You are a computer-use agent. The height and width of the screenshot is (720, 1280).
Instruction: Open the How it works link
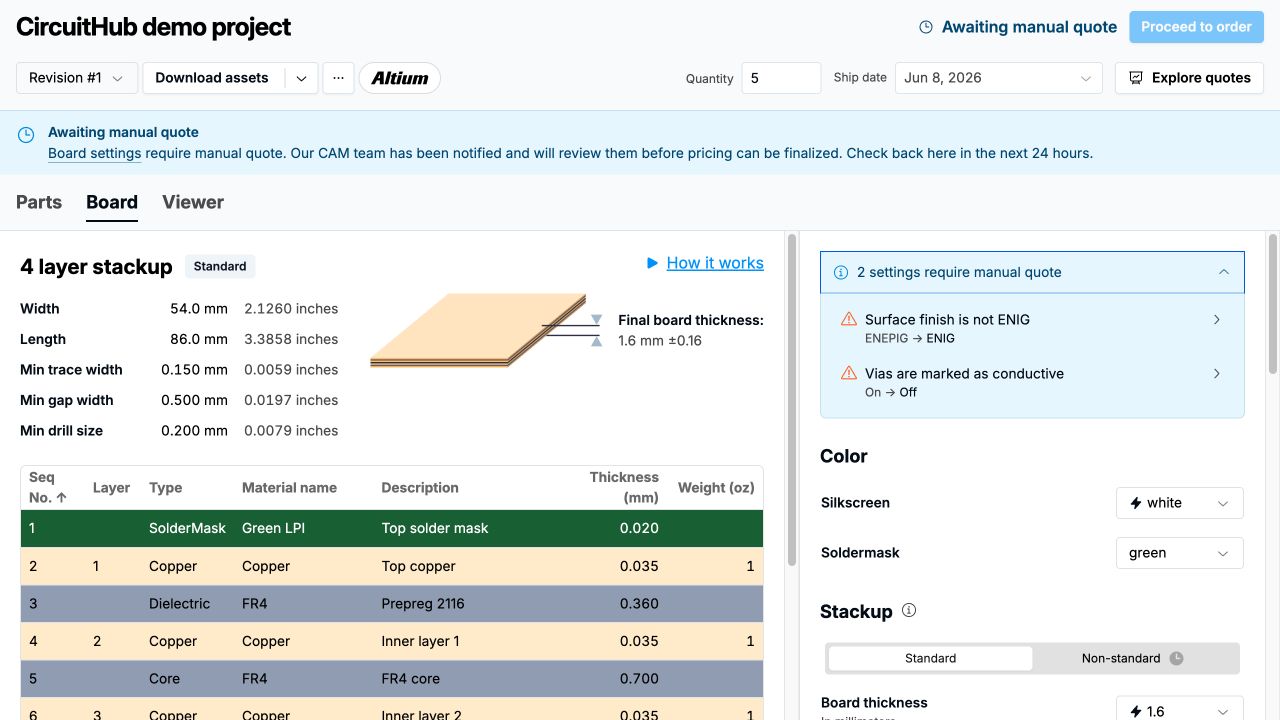pyautogui.click(x=715, y=263)
